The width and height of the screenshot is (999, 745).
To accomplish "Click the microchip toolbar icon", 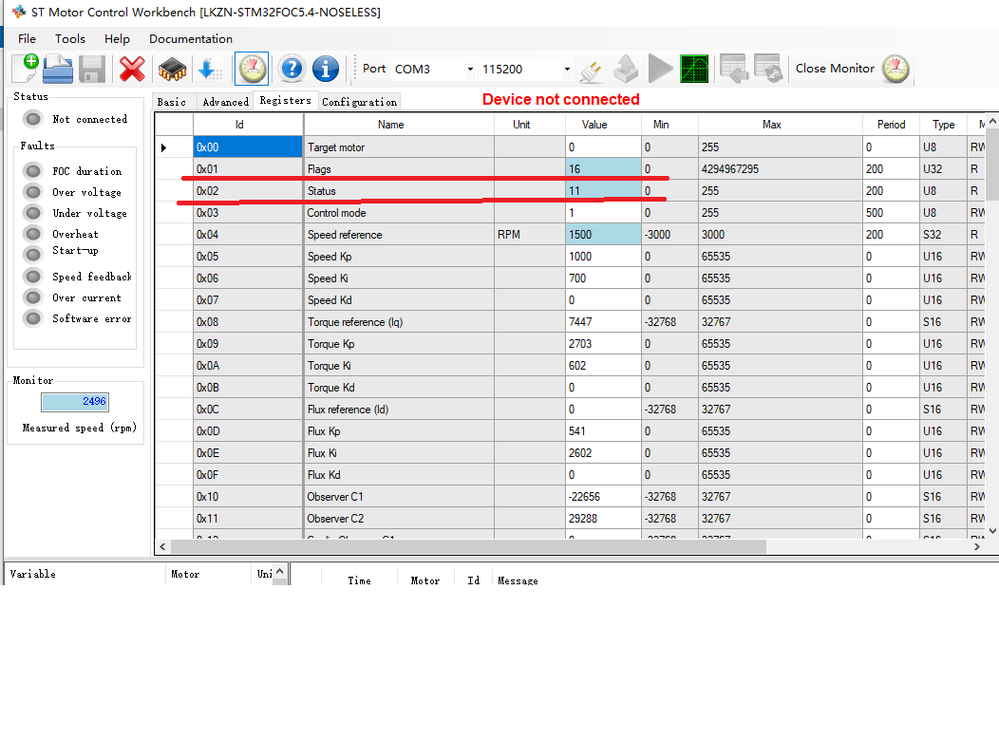I will coord(172,69).
